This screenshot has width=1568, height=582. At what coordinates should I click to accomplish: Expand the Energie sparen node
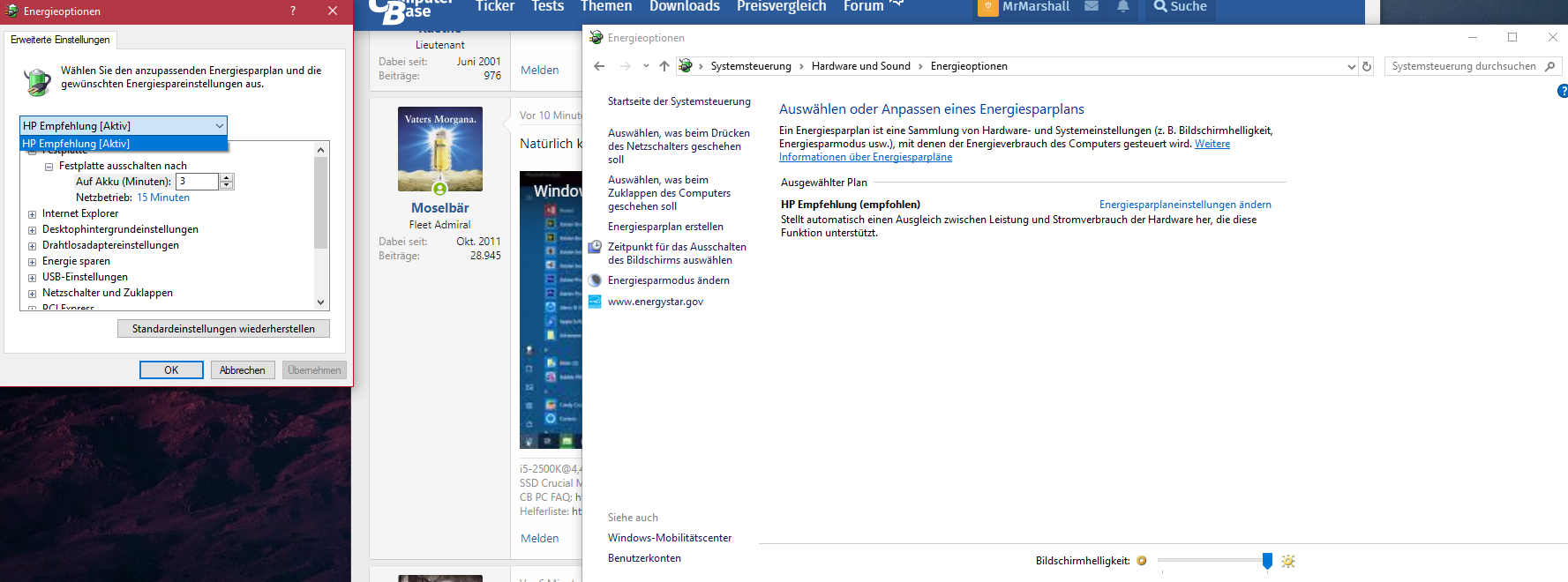pyautogui.click(x=33, y=262)
